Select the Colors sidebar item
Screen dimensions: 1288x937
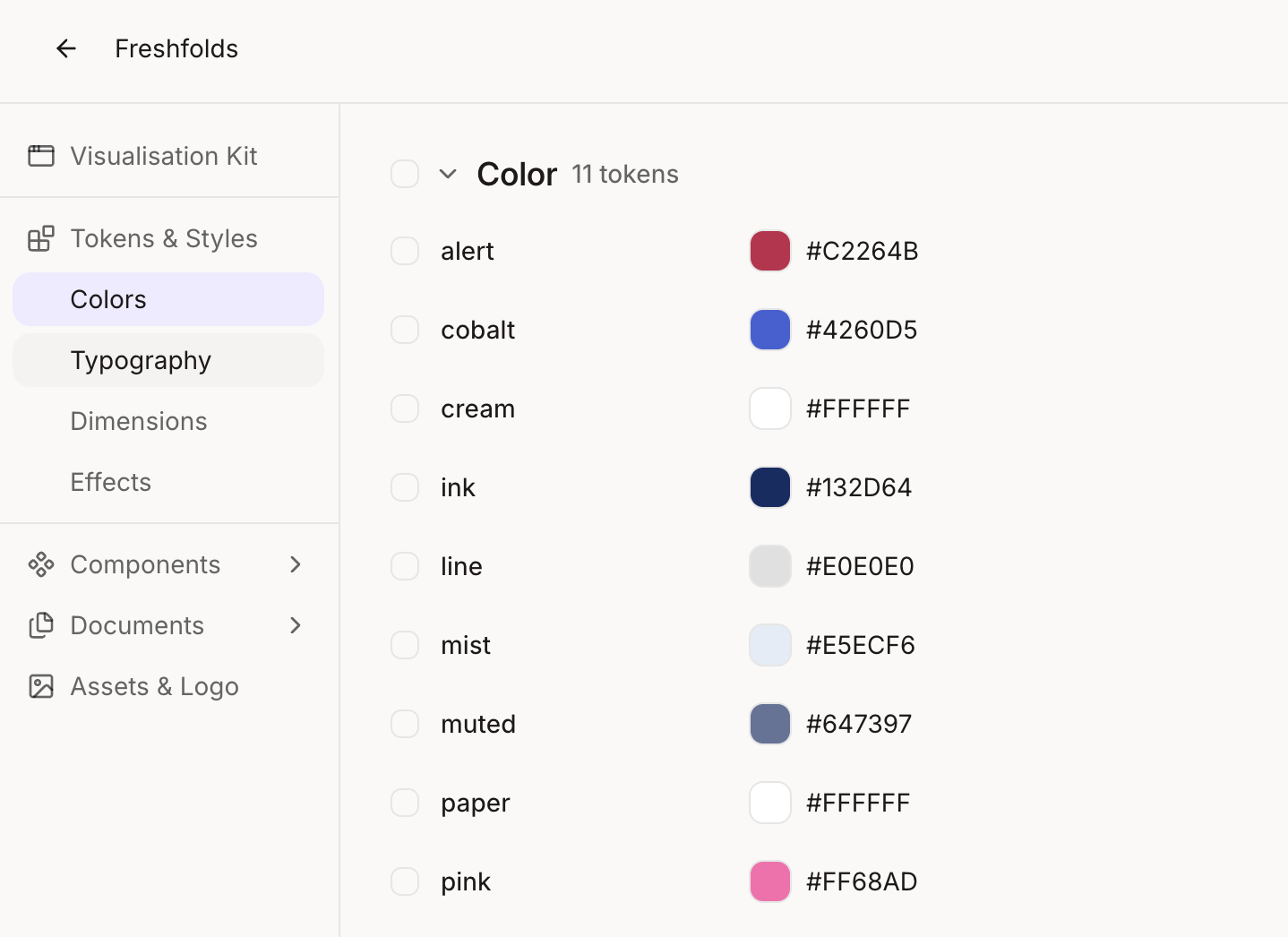(168, 299)
